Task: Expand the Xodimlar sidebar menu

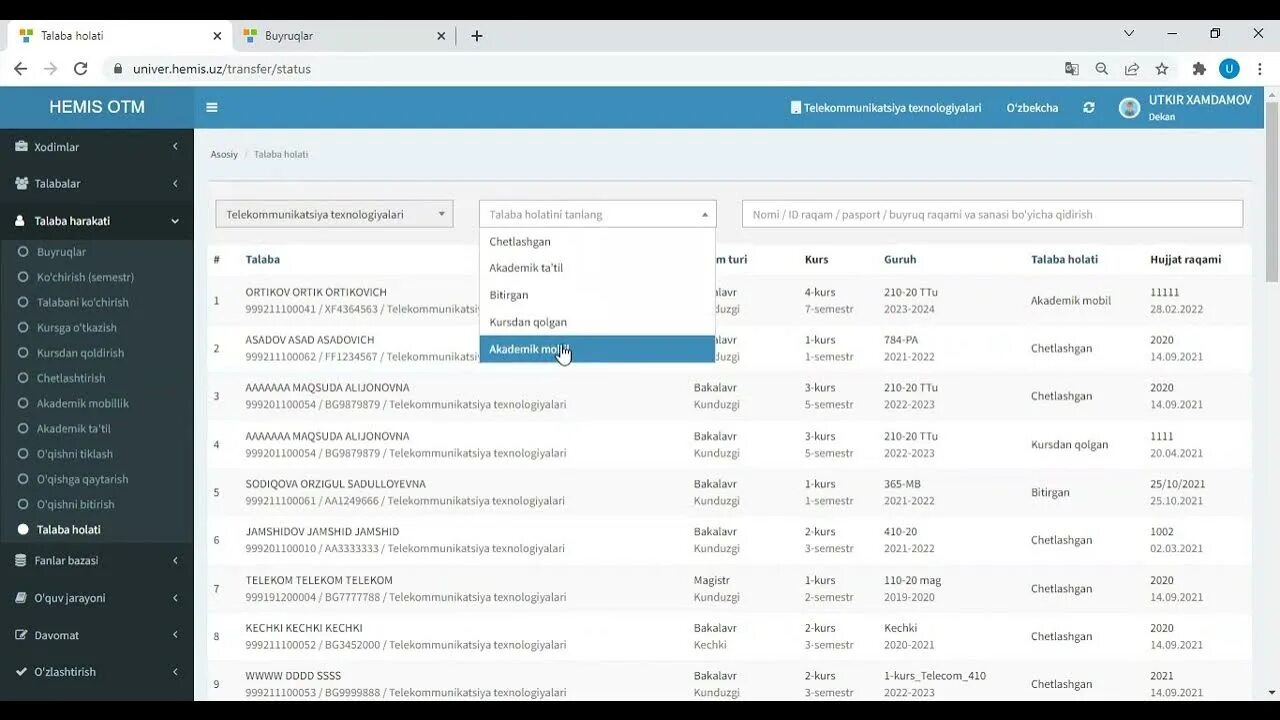Action: pos(97,147)
